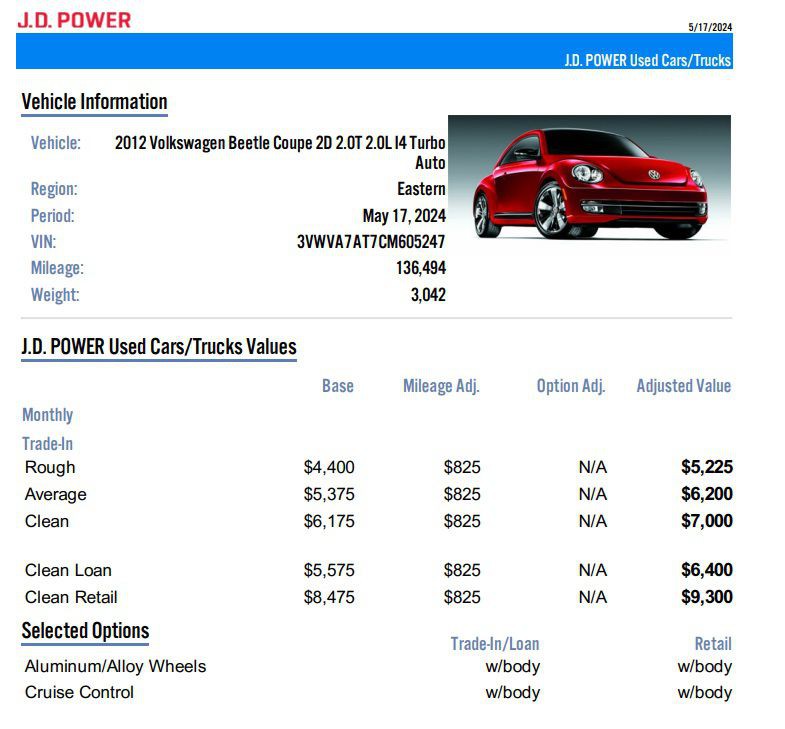785x729 pixels.
Task: Click the red Volkswagen Beetle photo
Action: coord(589,178)
